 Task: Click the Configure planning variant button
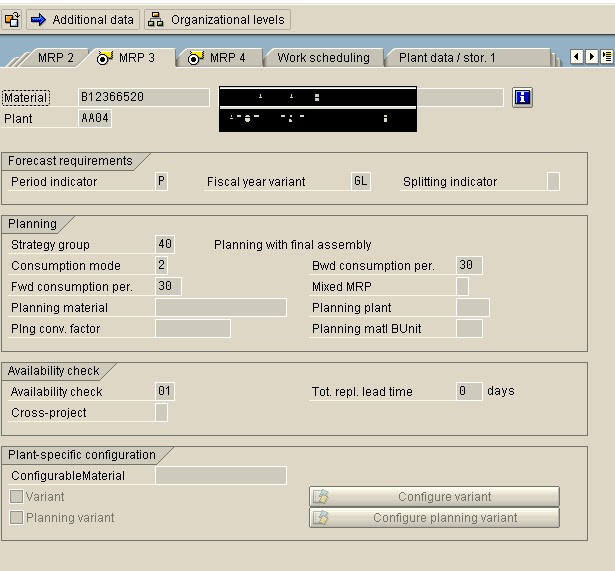pyautogui.click(x=434, y=518)
